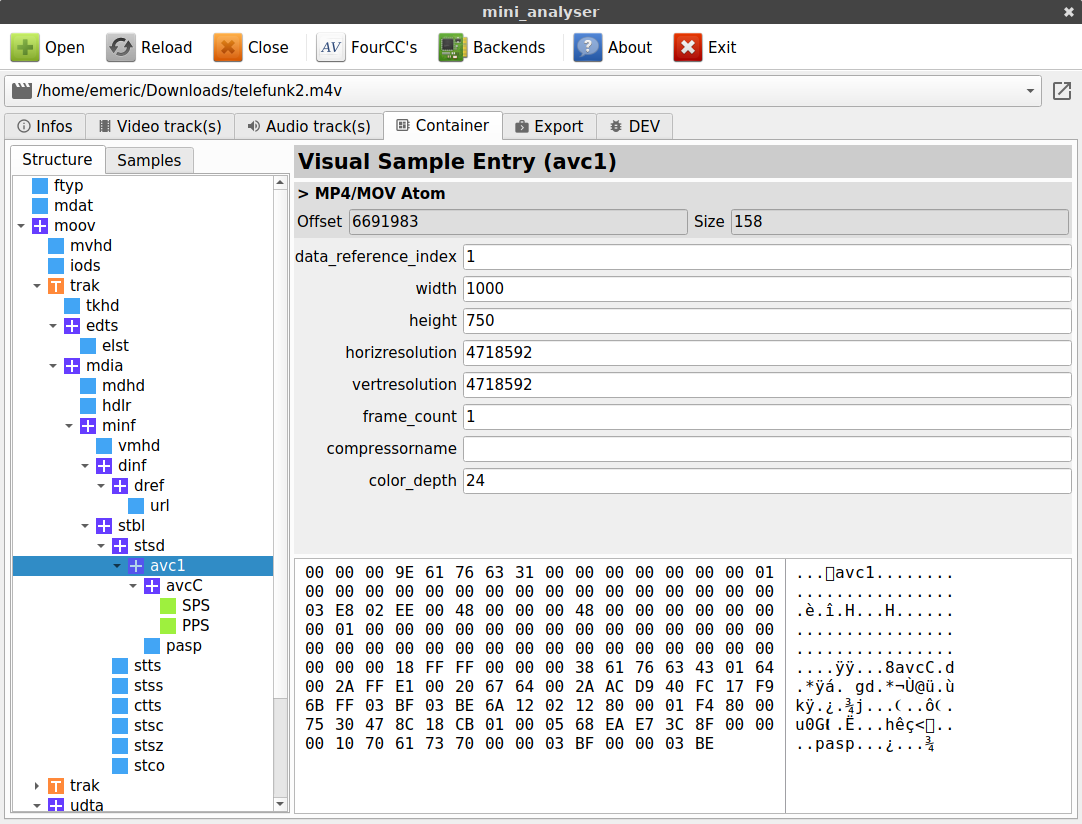Screen dimensions: 1082x824
Task: Switch to the Infos tab
Action: (x=45, y=126)
